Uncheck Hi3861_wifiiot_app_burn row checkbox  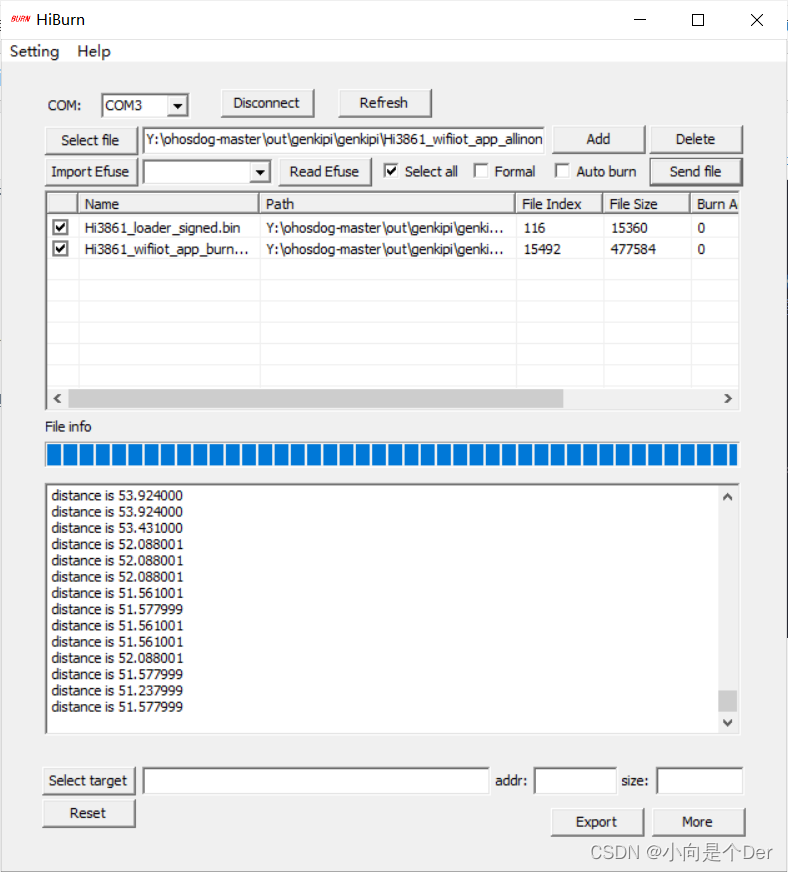[x=61, y=249]
